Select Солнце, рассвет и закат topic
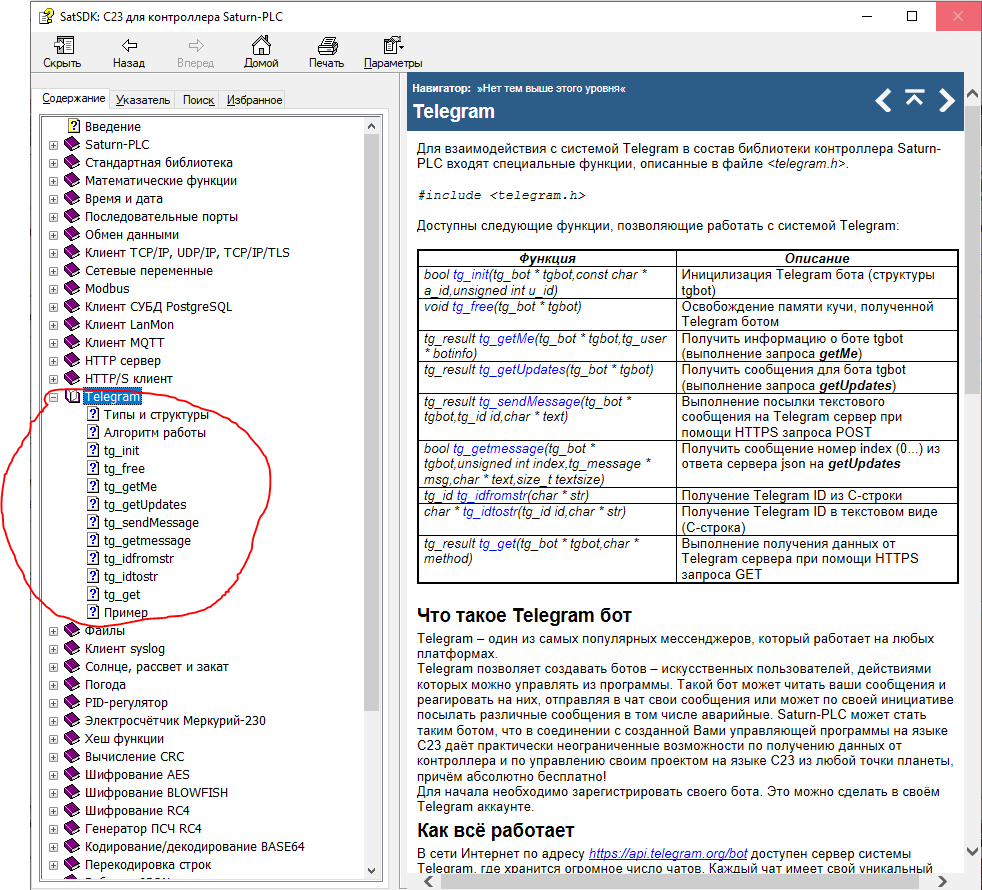 [x=157, y=666]
